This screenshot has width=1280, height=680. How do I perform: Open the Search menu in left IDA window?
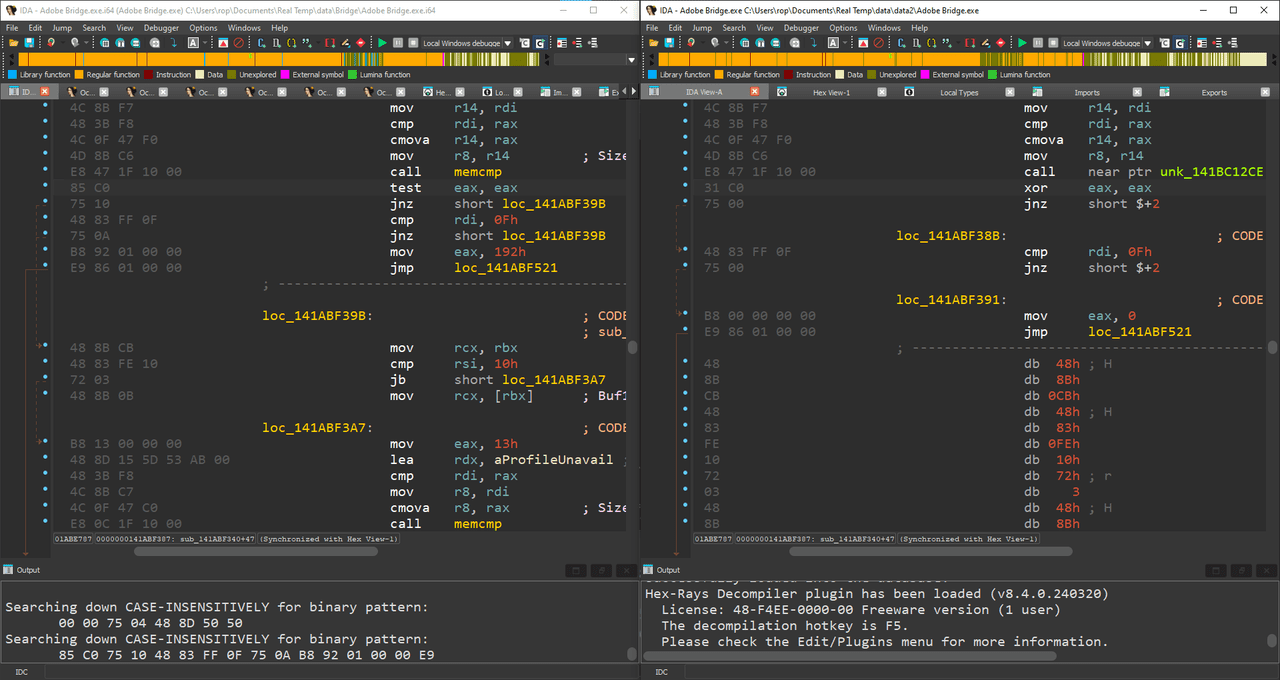(94, 28)
